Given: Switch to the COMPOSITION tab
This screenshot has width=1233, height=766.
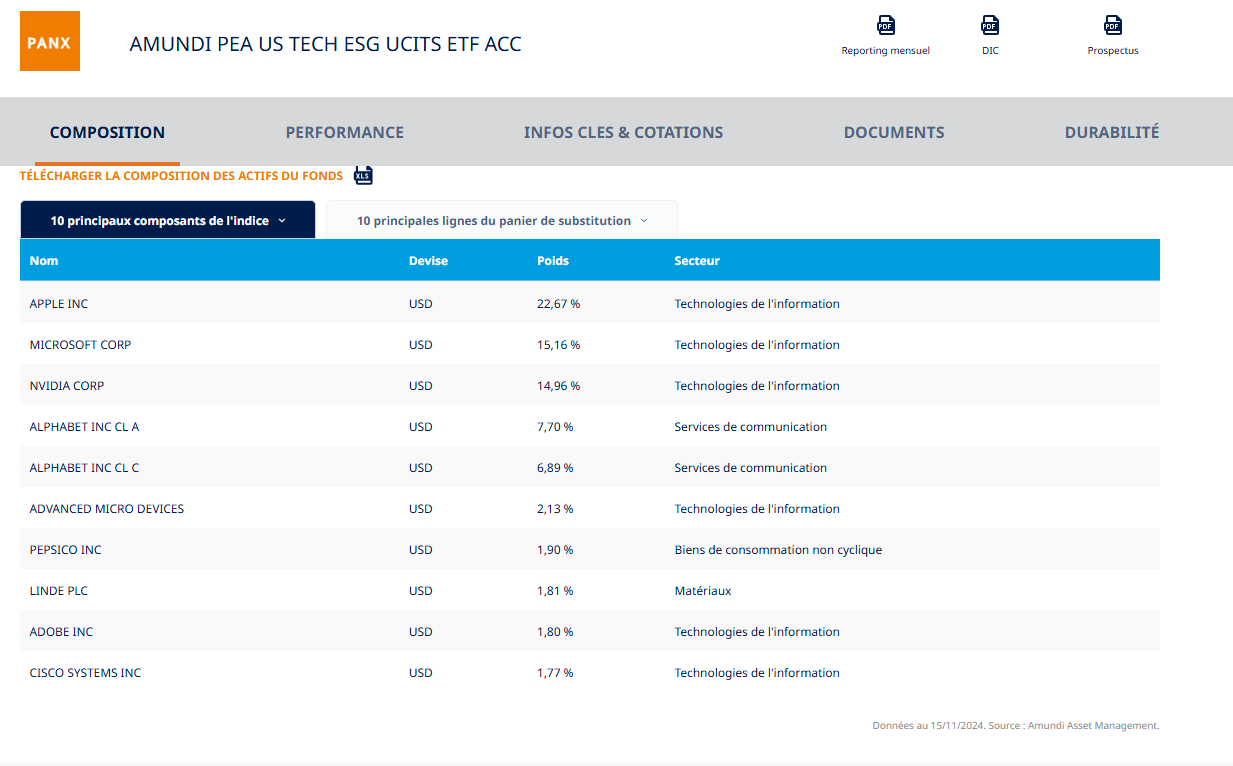Looking at the screenshot, I should [107, 132].
